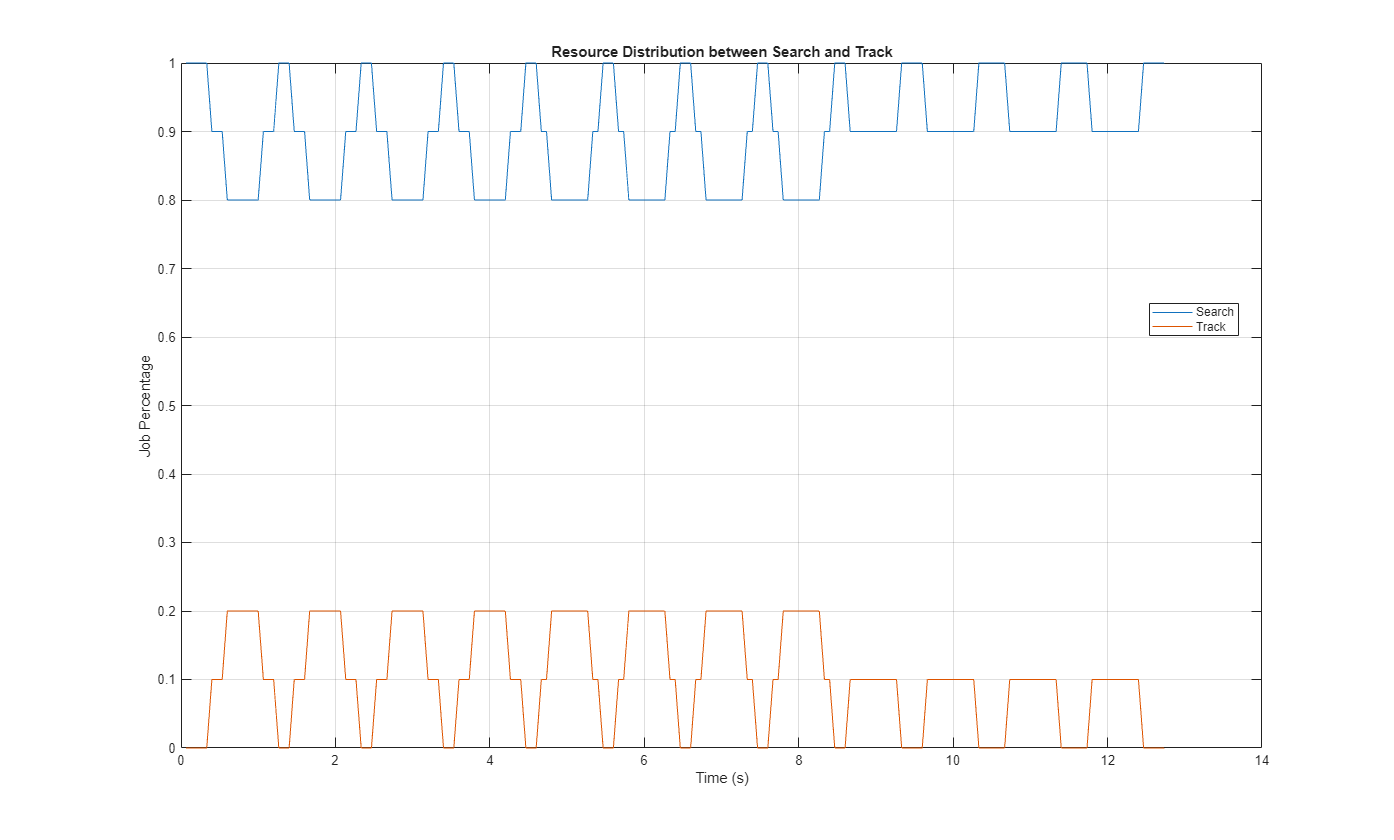Click x-axis tick label 8
The width and height of the screenshot is (1394, 840).
(798, 761)
